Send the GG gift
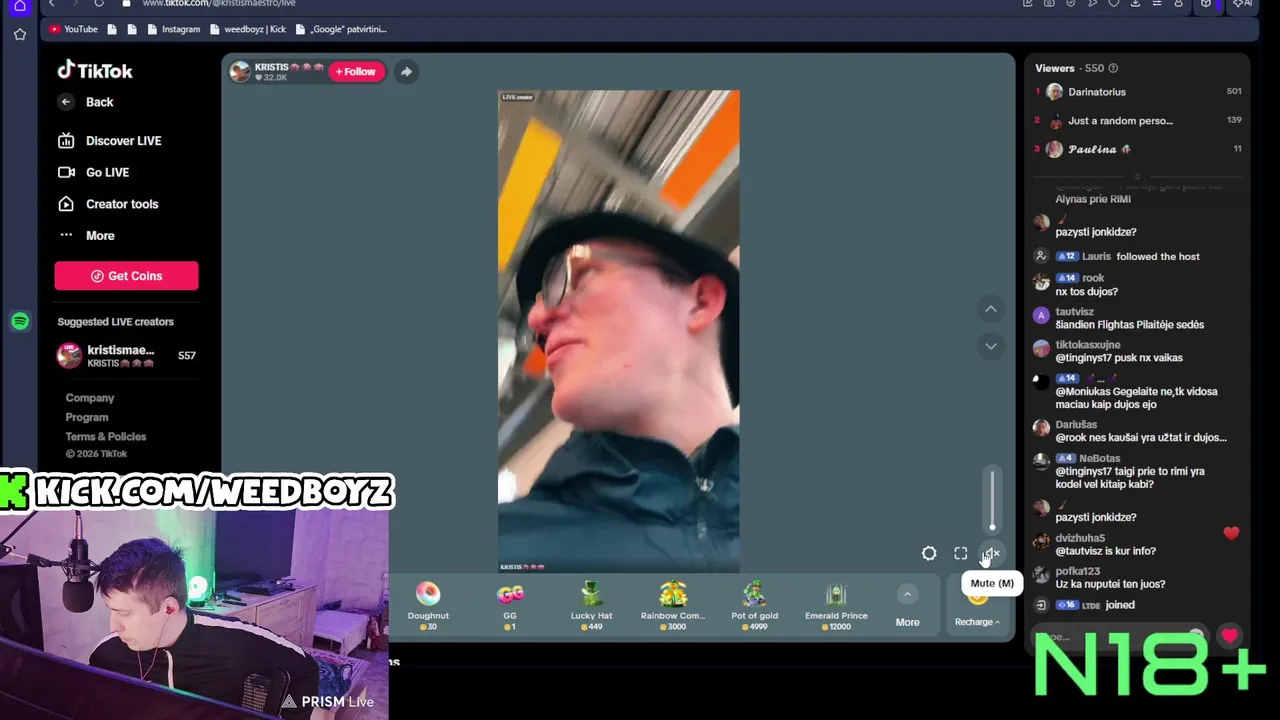1280x720 pixels. (510, 606)
